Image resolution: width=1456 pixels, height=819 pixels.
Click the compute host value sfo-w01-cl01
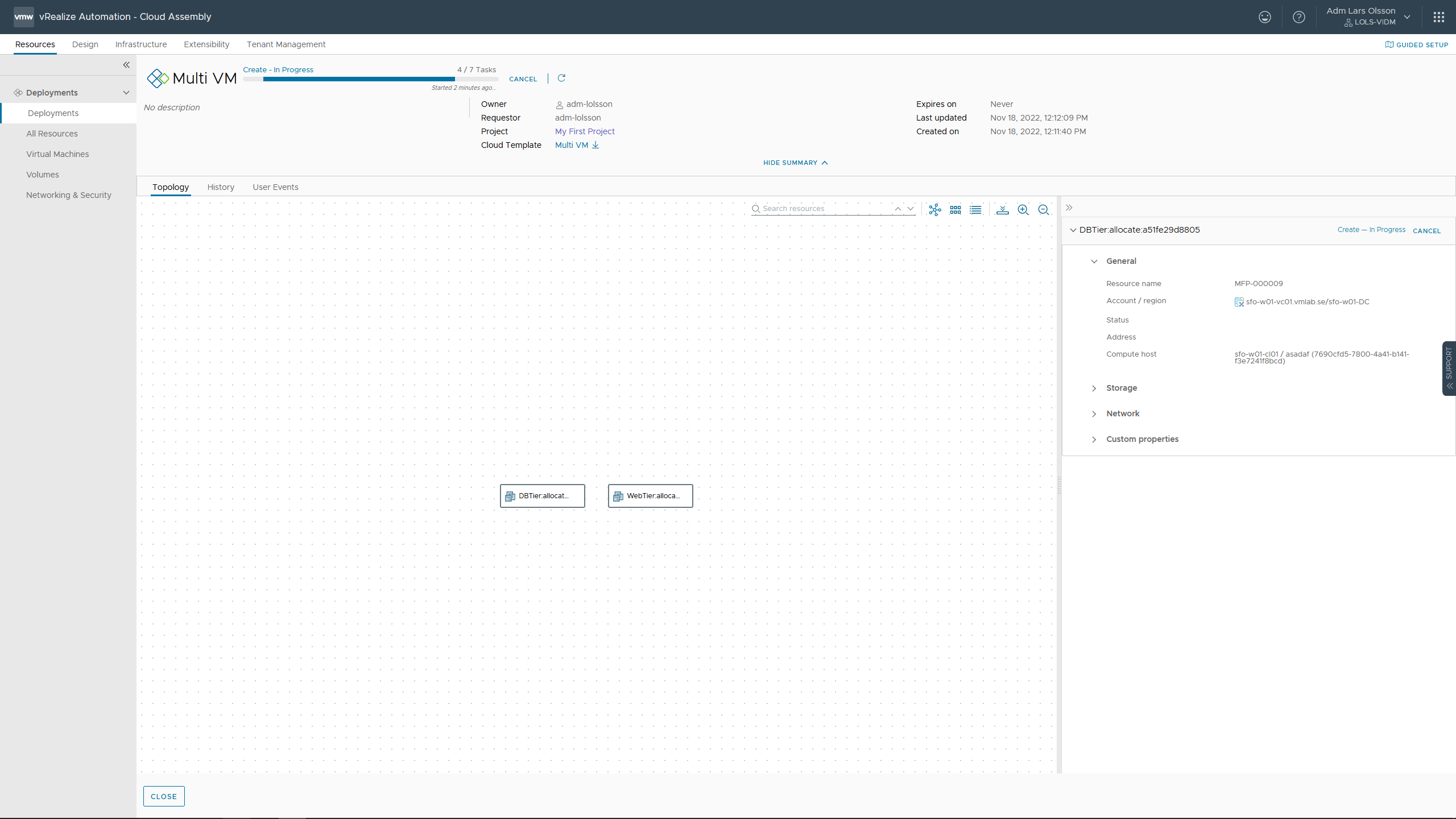point(1322,357)
